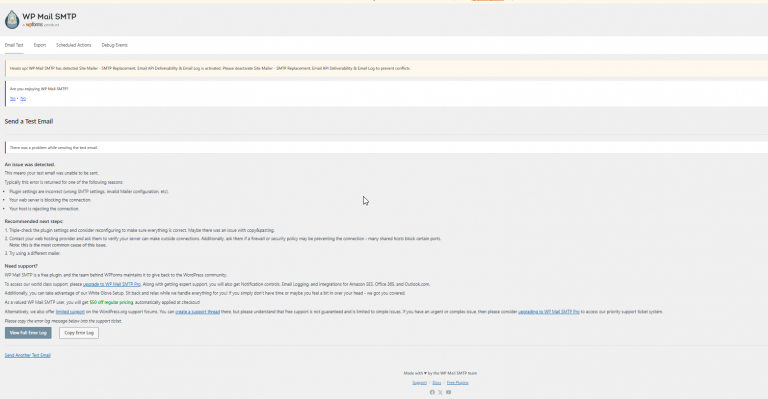Open the Free Plugins footer link

pos(457,383)
